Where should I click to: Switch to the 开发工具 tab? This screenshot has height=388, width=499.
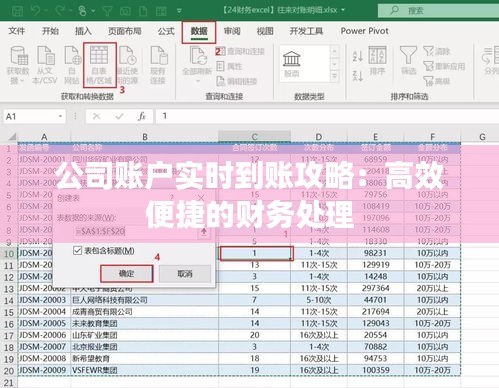306,31
